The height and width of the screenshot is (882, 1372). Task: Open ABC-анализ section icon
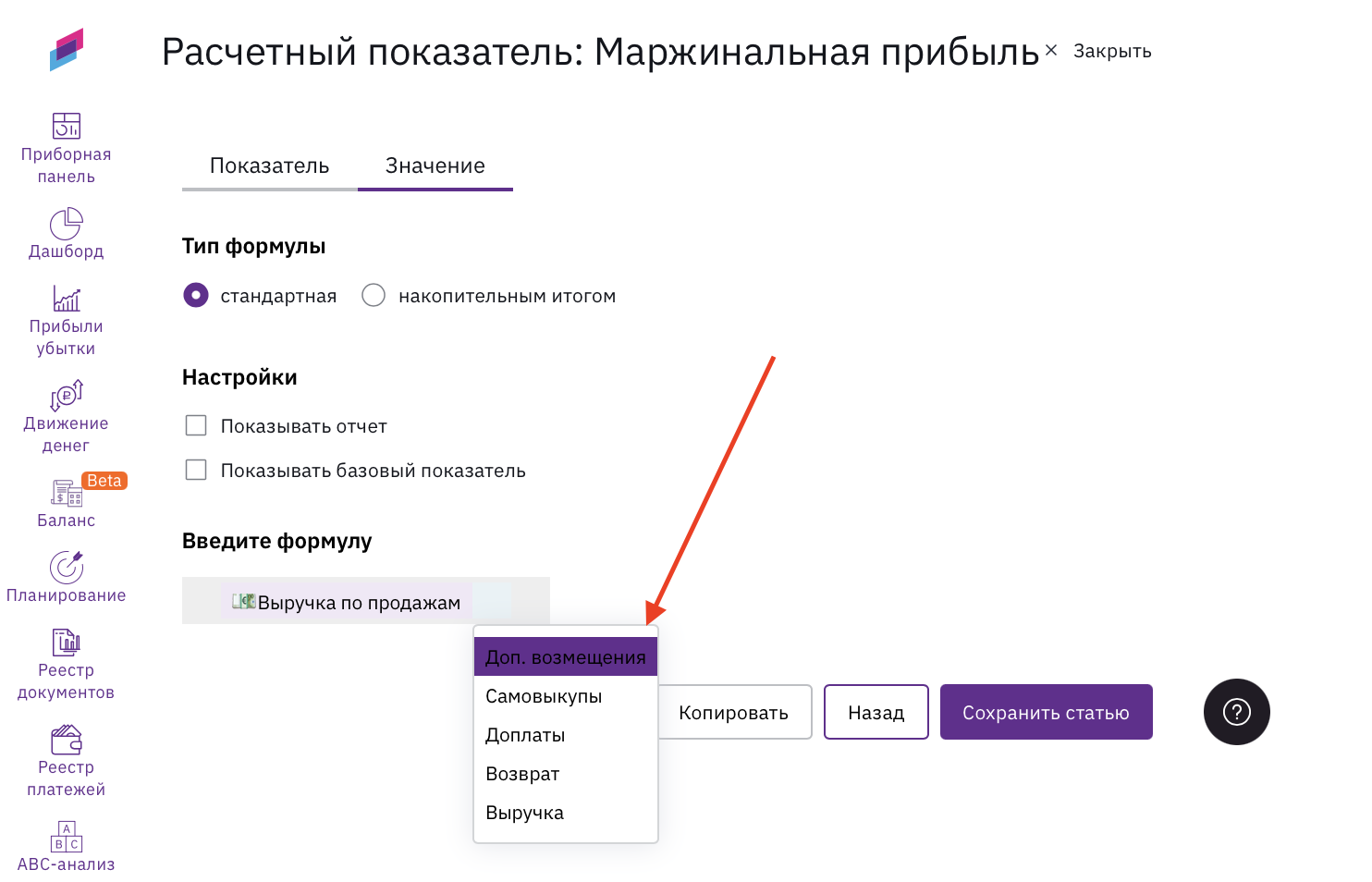pos(66,837)
